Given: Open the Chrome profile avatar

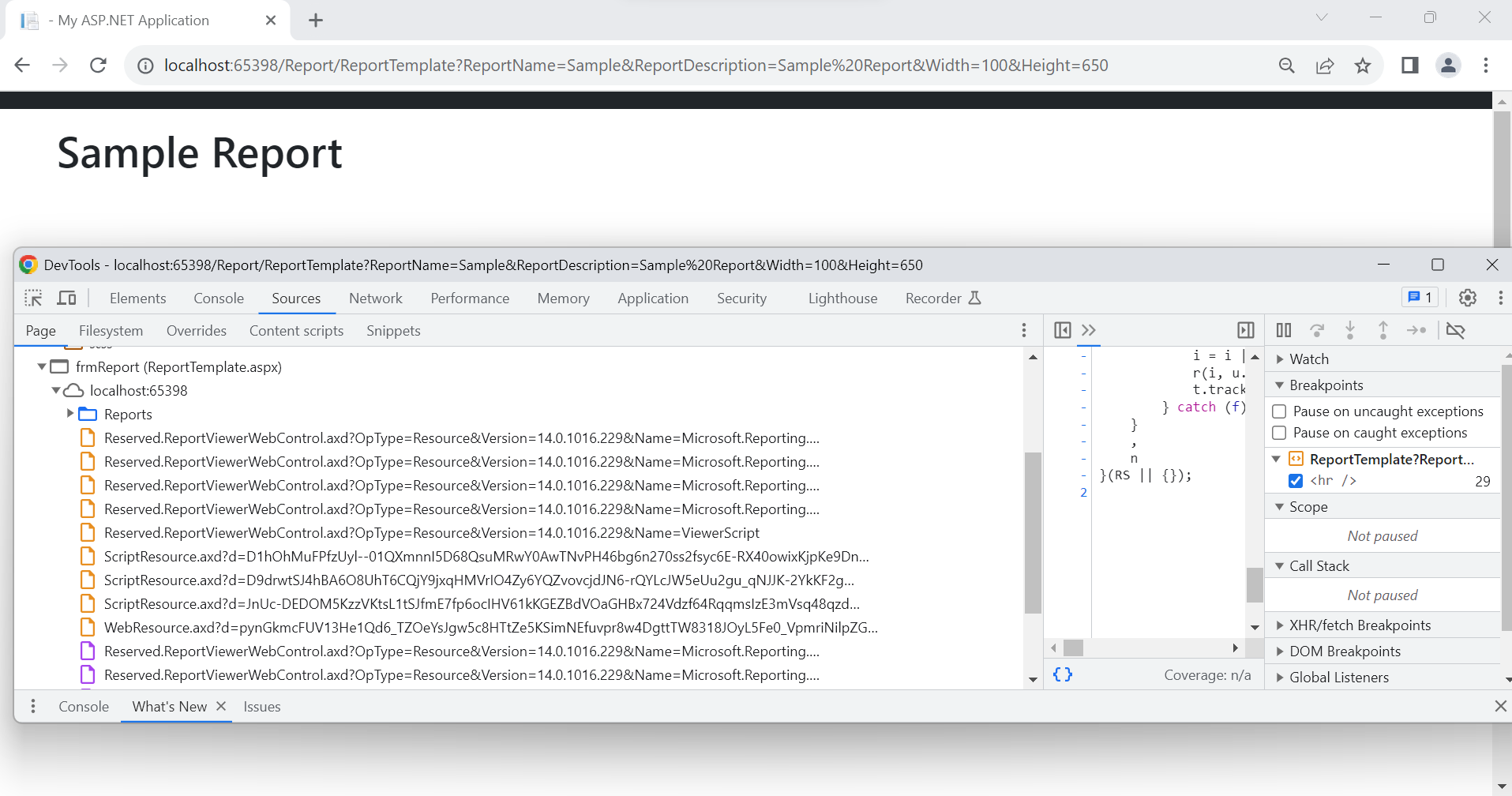Looking at the screenshot, I should coord(1448,65).
